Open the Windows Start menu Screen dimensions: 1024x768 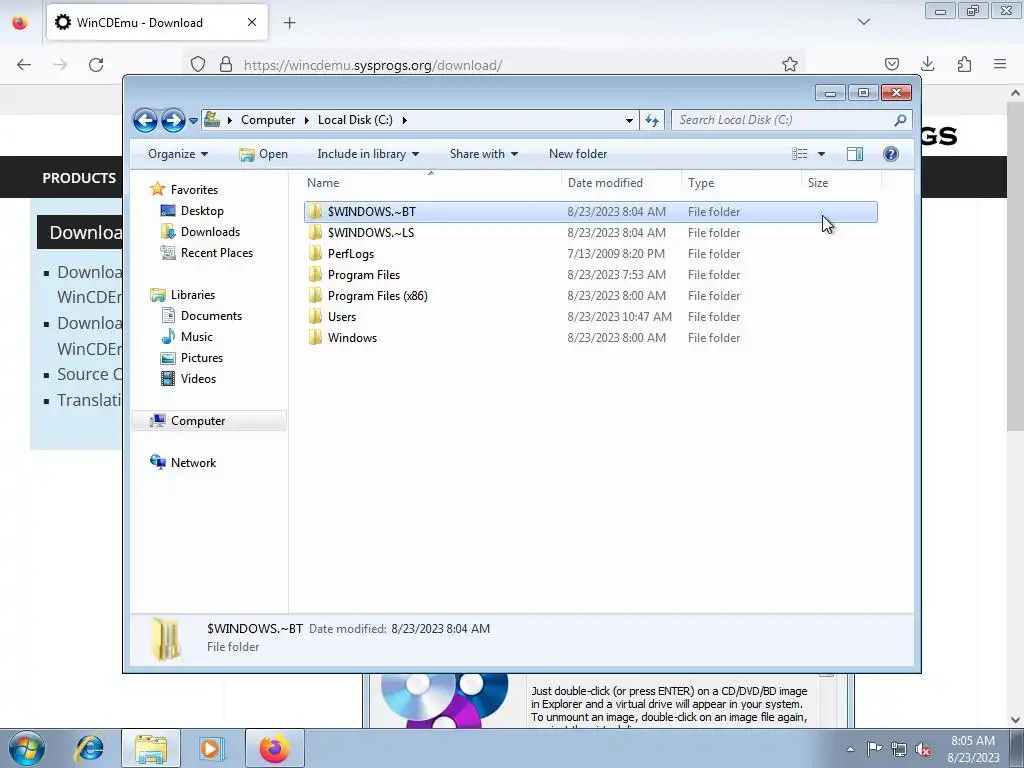tap(27, 748)
